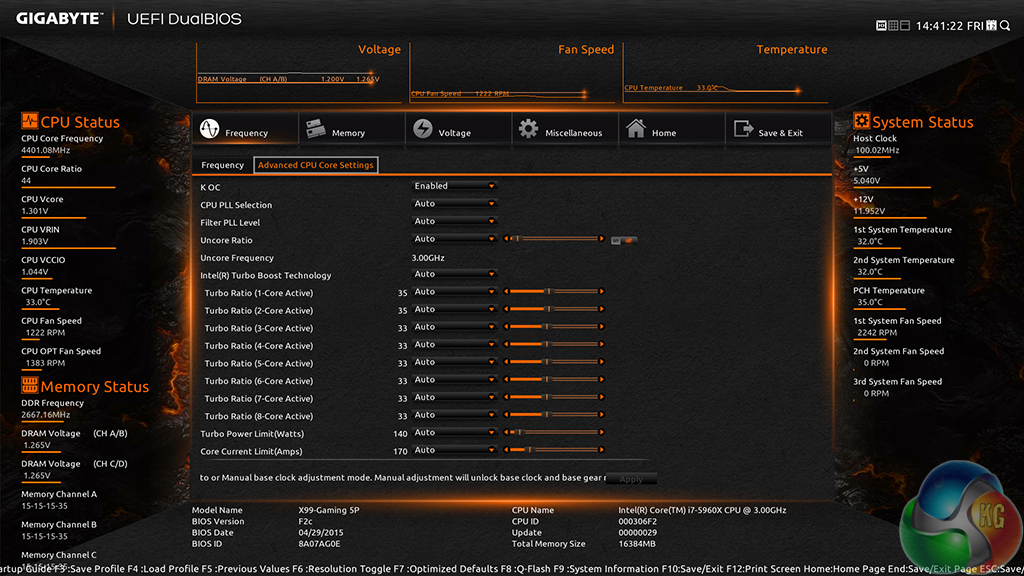1024x576 pixels.
Task: Open the CPU PLL Selection dropdown
Action: pyautogui.click(x=455, y=204)
